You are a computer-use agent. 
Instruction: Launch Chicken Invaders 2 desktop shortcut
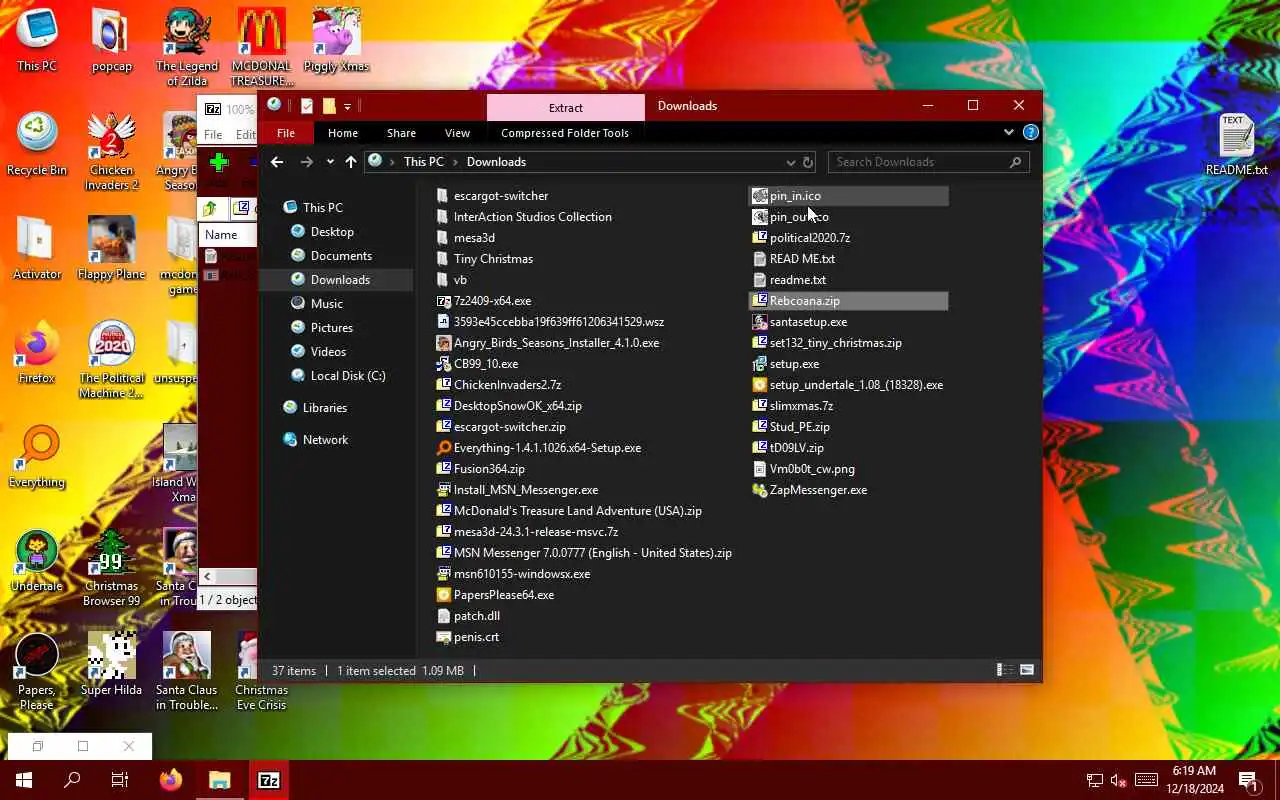tap(112, 152)
